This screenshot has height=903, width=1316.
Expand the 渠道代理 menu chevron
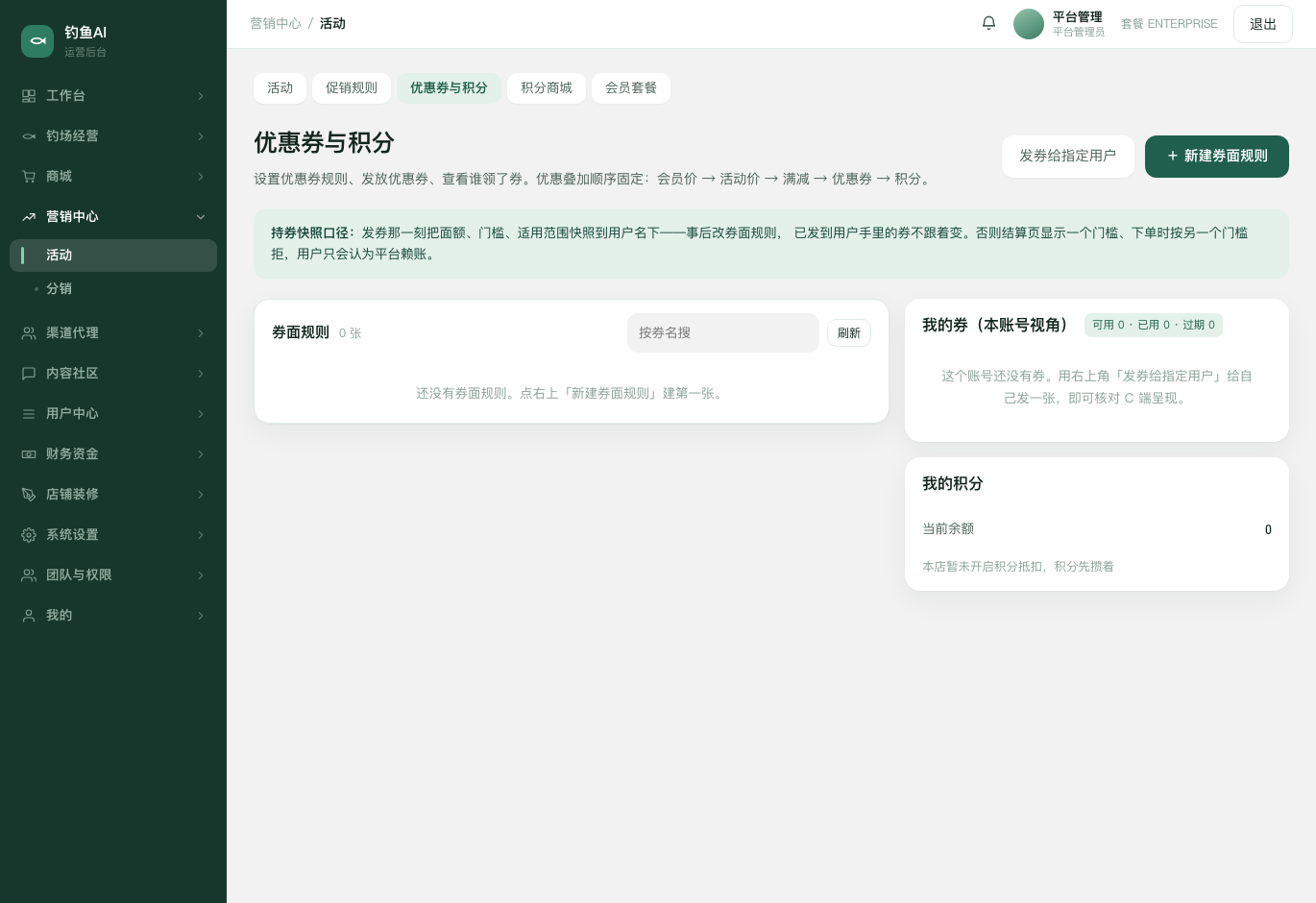(201, 333)
